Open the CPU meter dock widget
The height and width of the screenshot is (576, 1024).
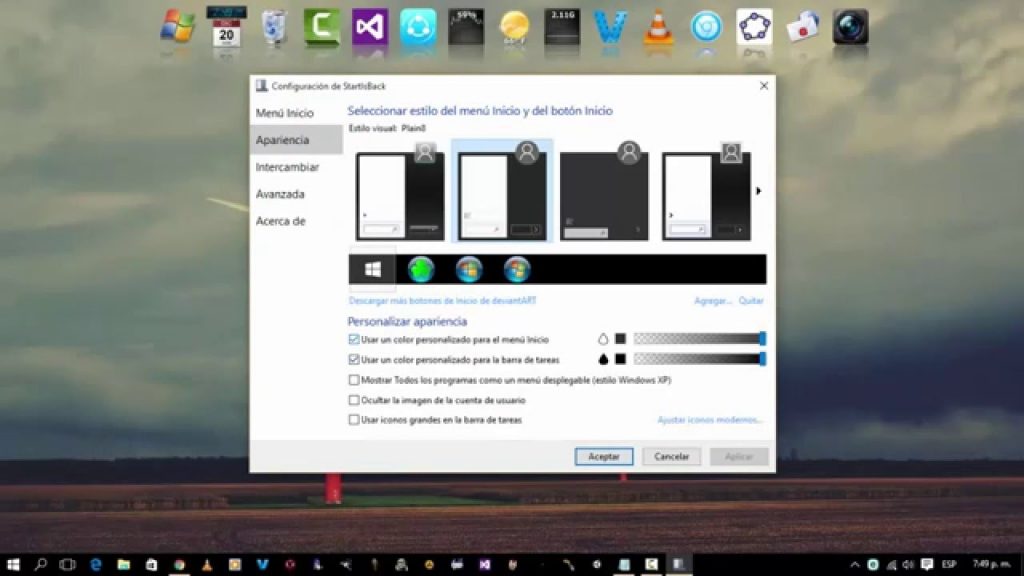click(x=466, y=27)
